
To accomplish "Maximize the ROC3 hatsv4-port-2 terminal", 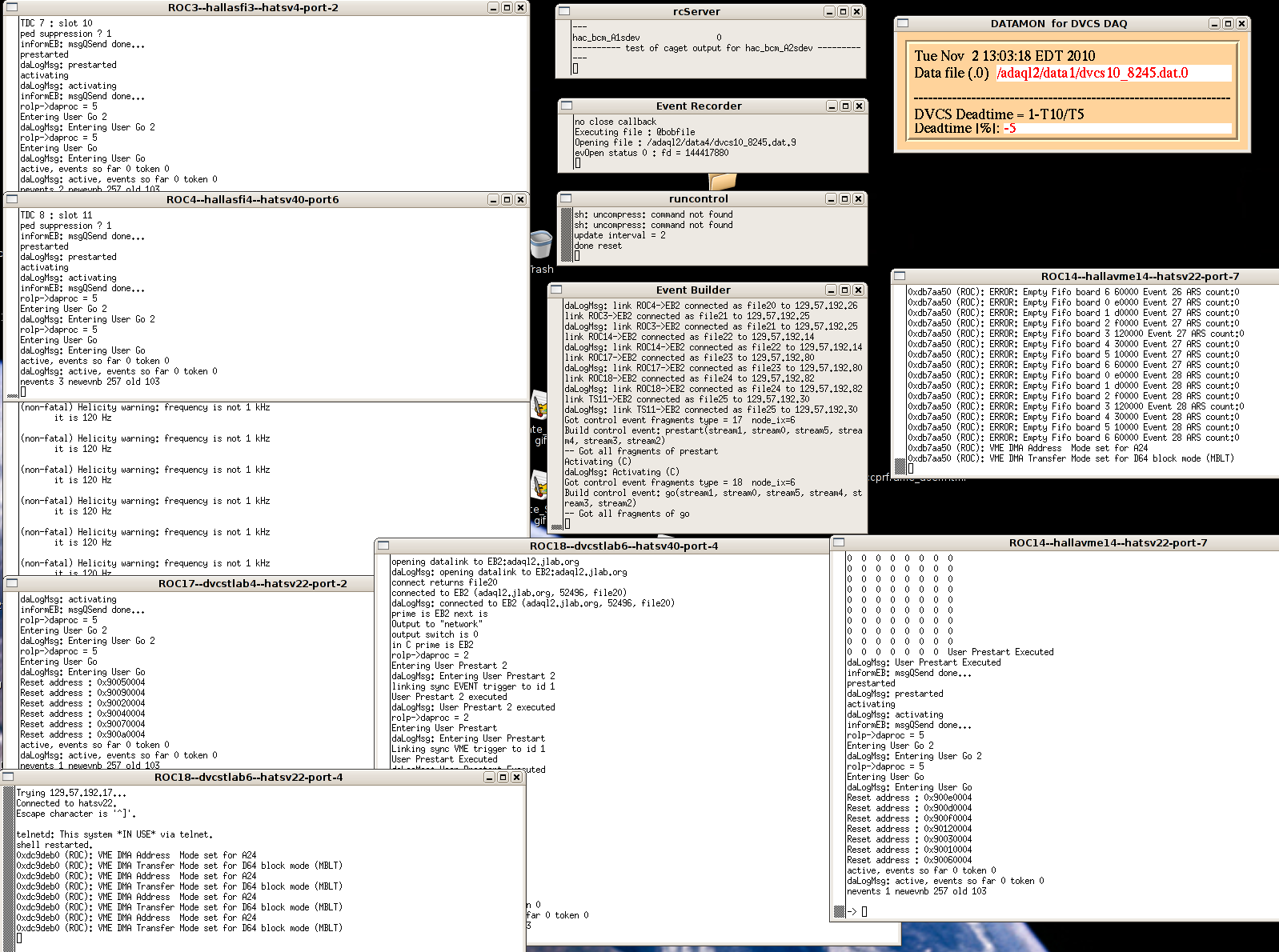I will 507,7.
